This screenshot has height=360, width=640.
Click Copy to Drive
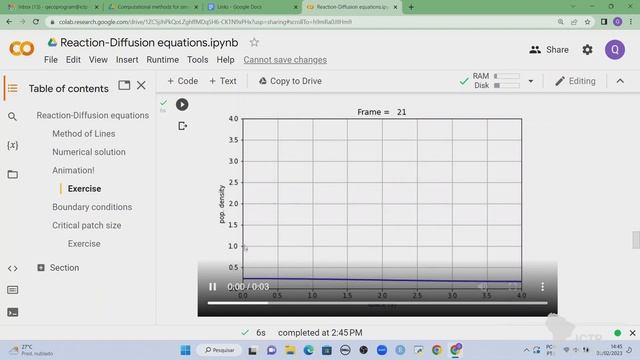(290, 81)
